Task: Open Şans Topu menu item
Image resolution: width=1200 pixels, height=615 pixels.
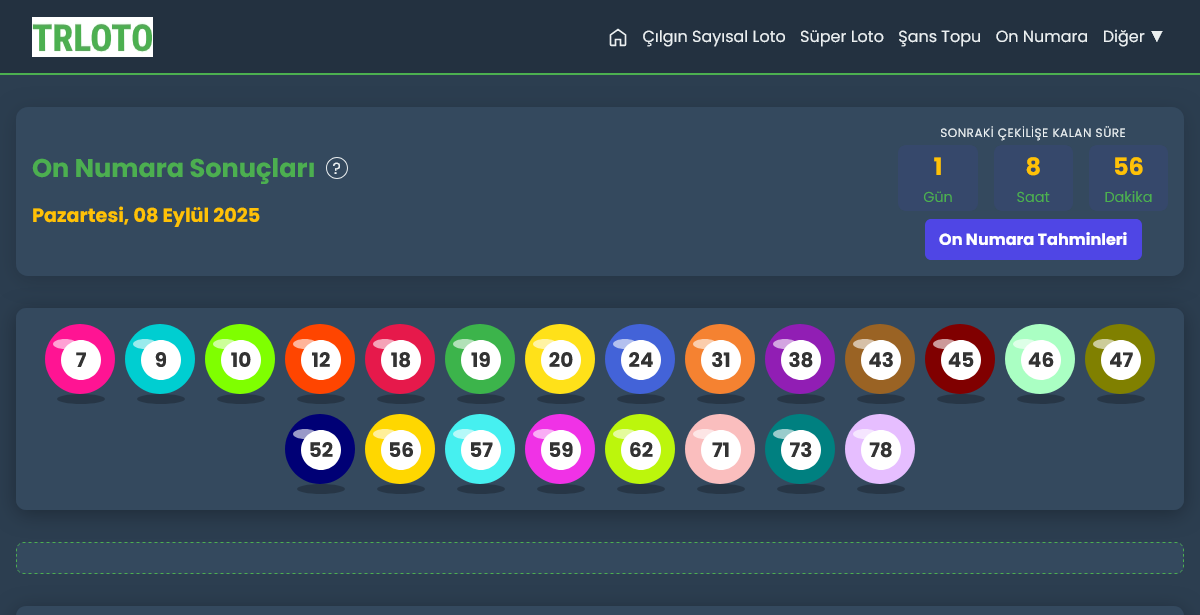Action: [939, 37]
